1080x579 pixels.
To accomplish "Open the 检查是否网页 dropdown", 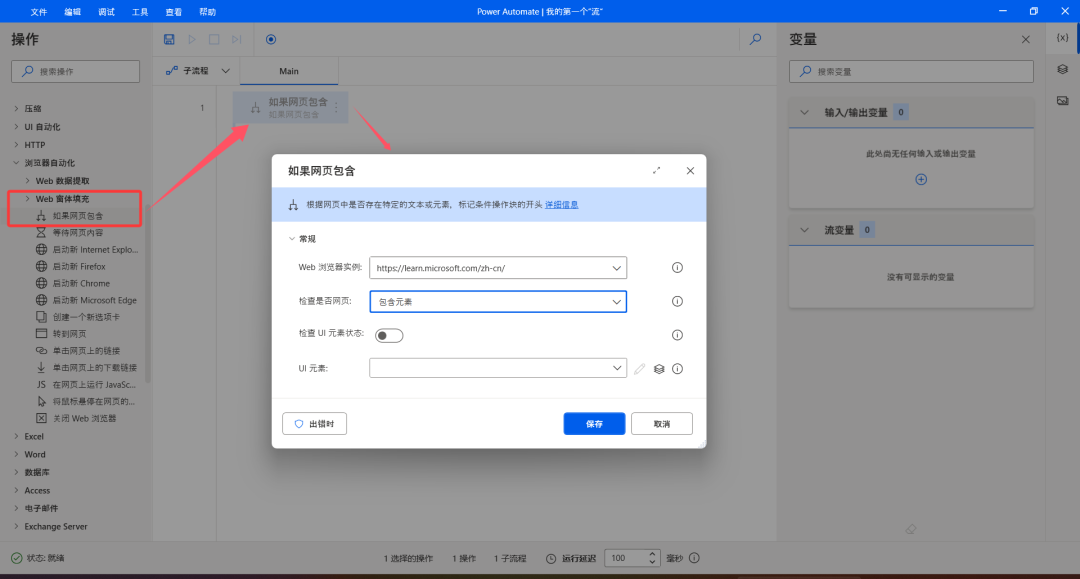I will 497,301.
